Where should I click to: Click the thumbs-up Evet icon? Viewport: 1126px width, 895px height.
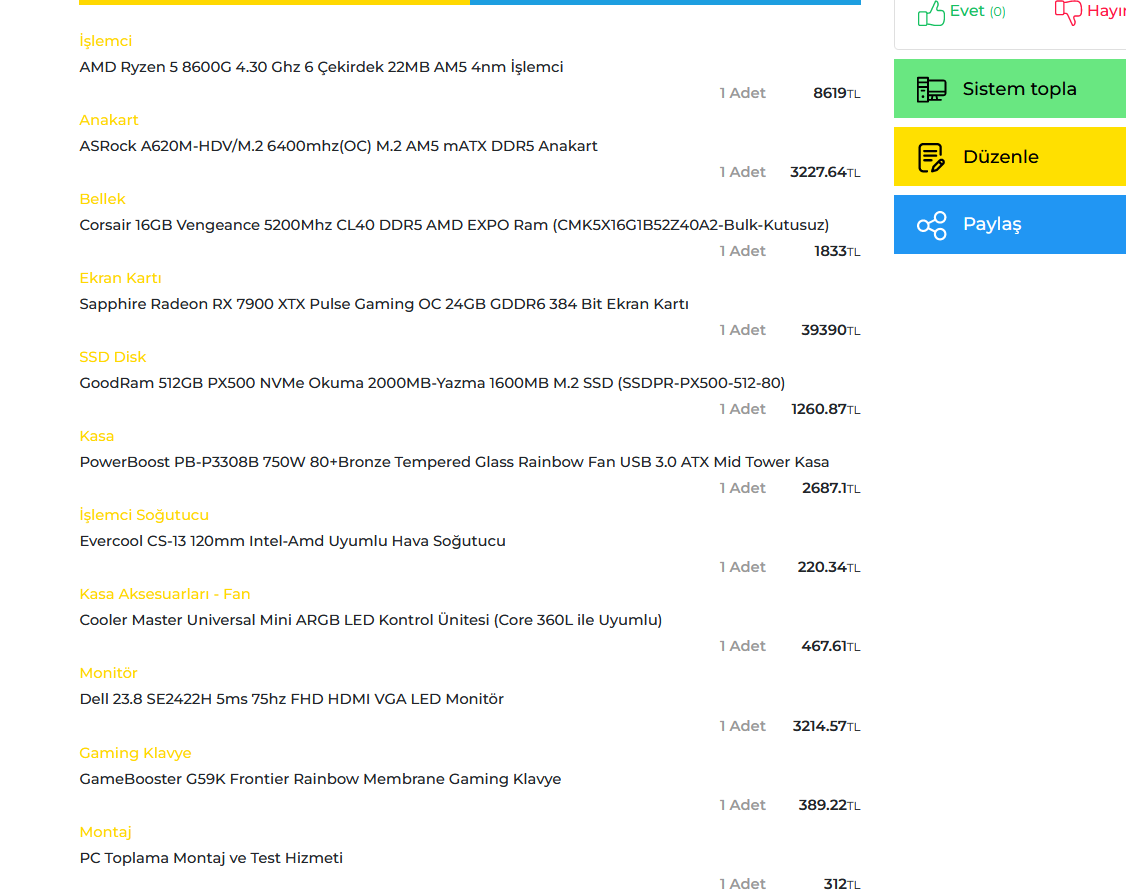click(931, 13)
